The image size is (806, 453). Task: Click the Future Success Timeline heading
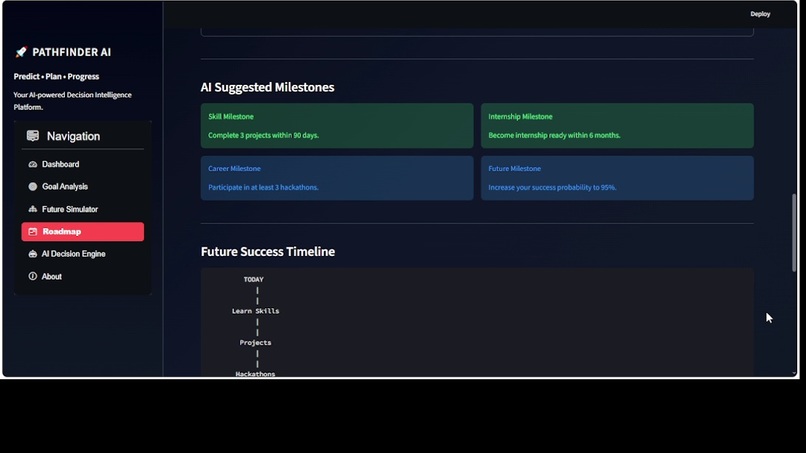[x=268, y=251]
